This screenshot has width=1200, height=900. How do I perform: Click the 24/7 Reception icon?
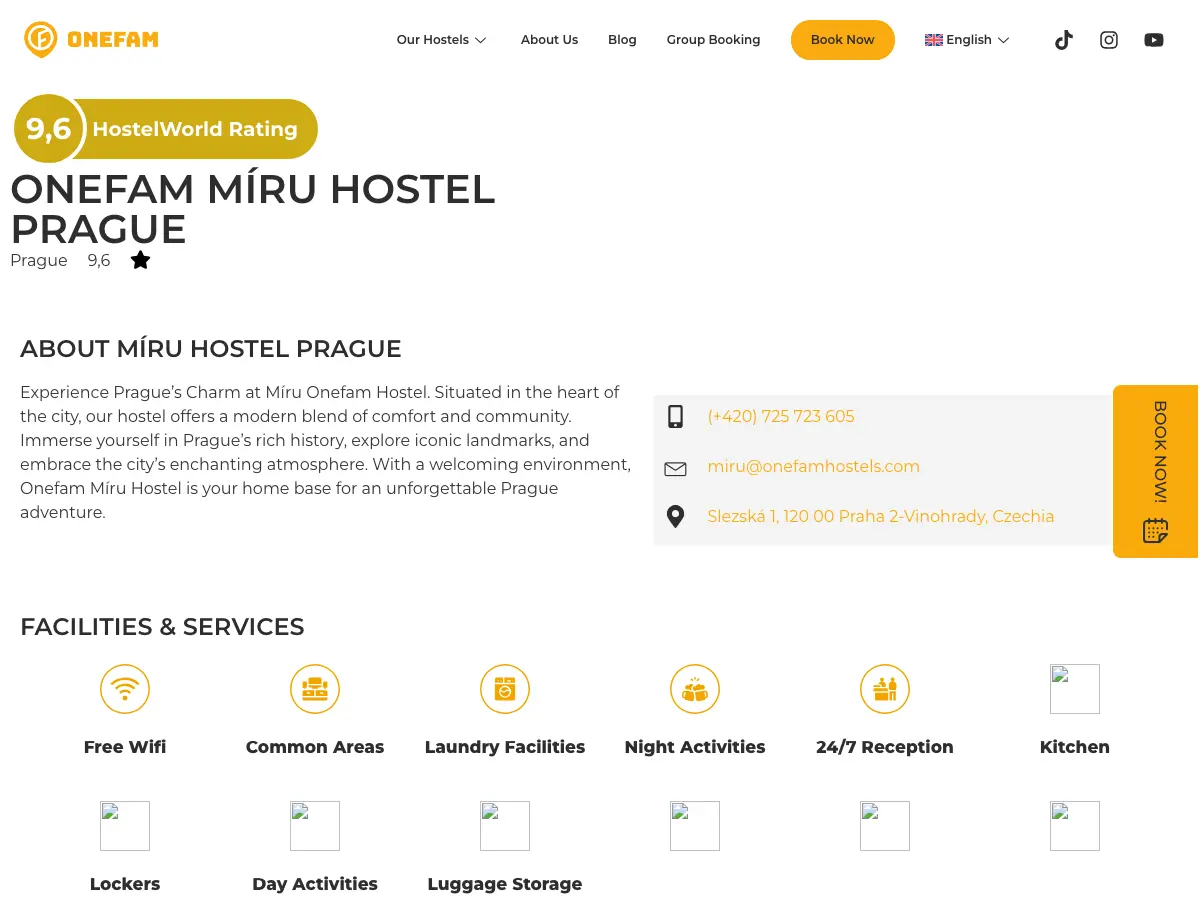(x=885, y=689)
